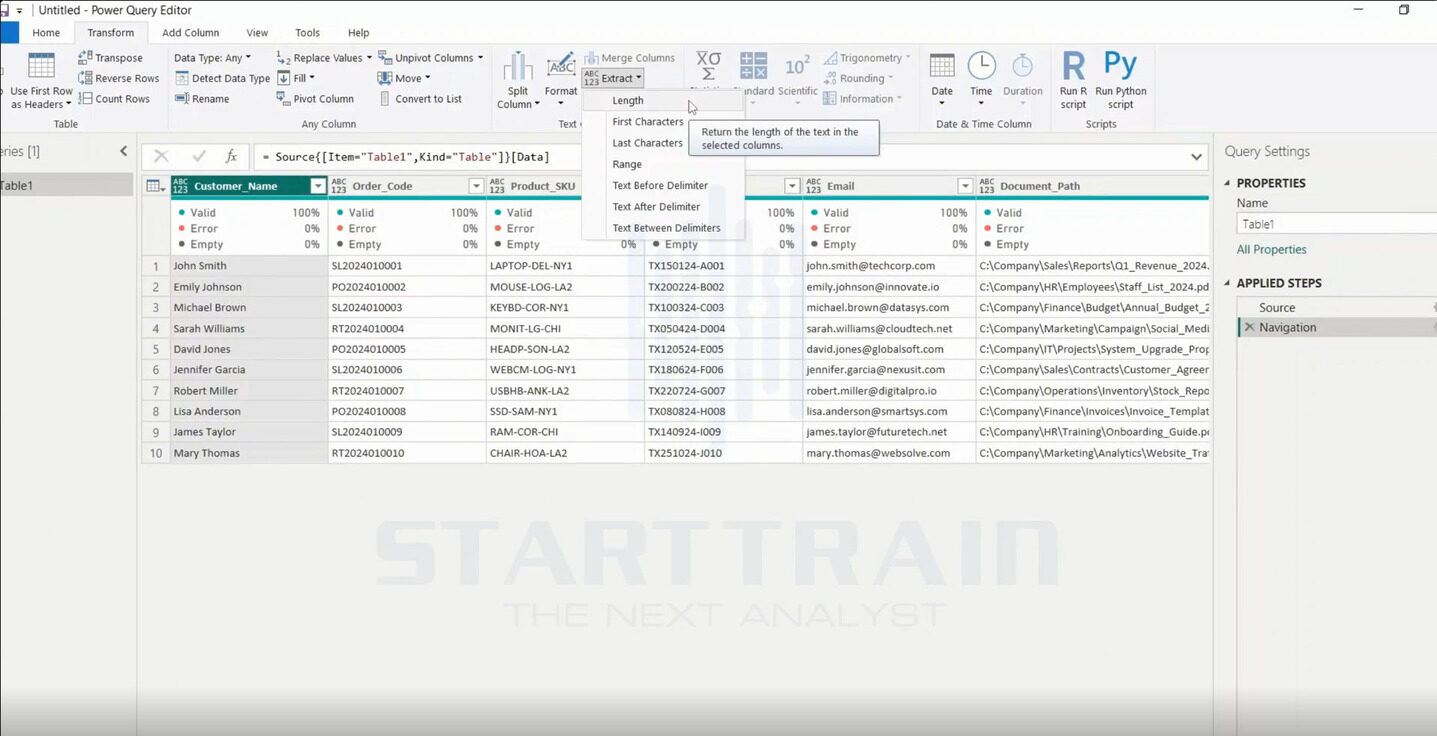The width and height of the screenshot is (1437, 736).
Task: Open the All Properties link
Action: pyautogui.click(x=1271, y=250)
